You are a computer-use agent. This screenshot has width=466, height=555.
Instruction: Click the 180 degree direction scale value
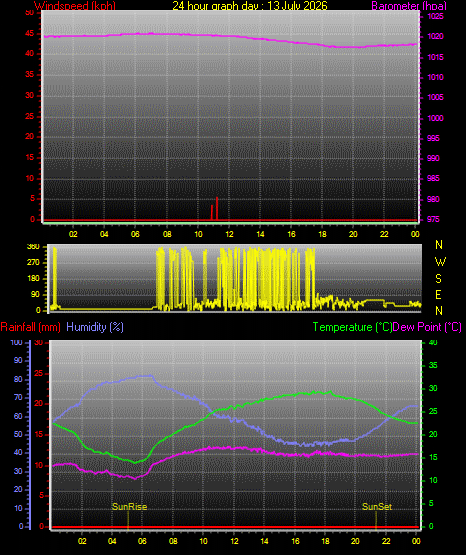(33, 279)
